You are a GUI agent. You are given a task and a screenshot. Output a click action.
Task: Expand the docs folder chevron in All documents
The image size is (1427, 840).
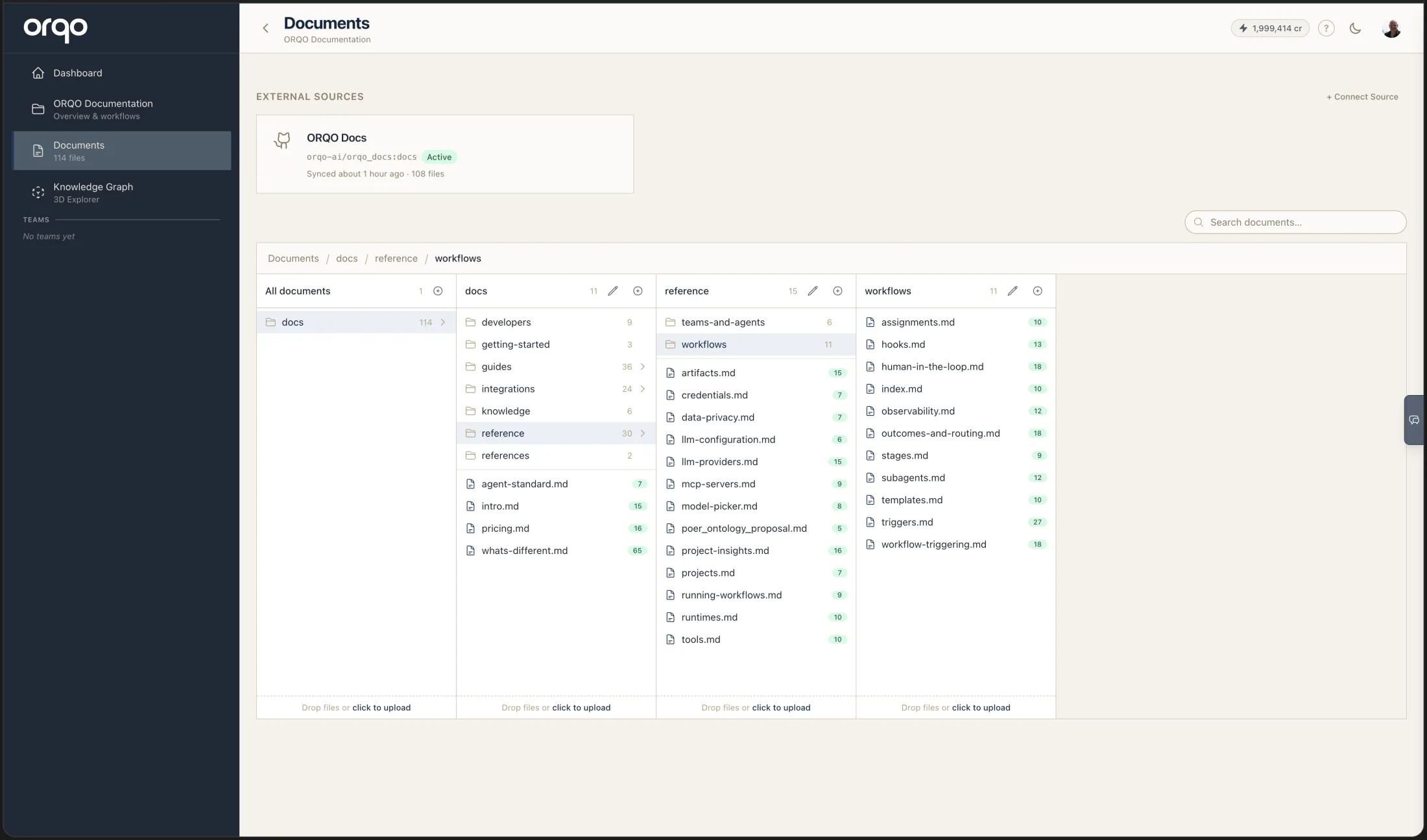point(443,322)
